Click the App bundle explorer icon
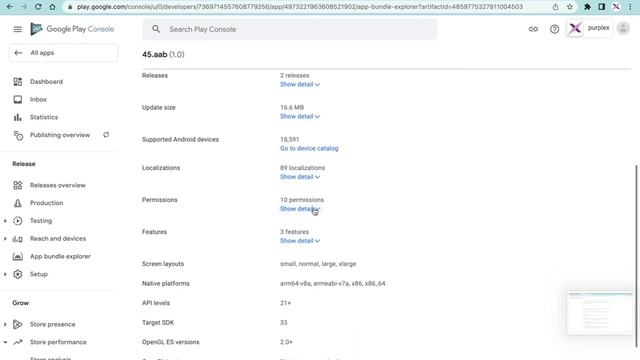Viewport: 640px width, 360px height. [18, 256]
